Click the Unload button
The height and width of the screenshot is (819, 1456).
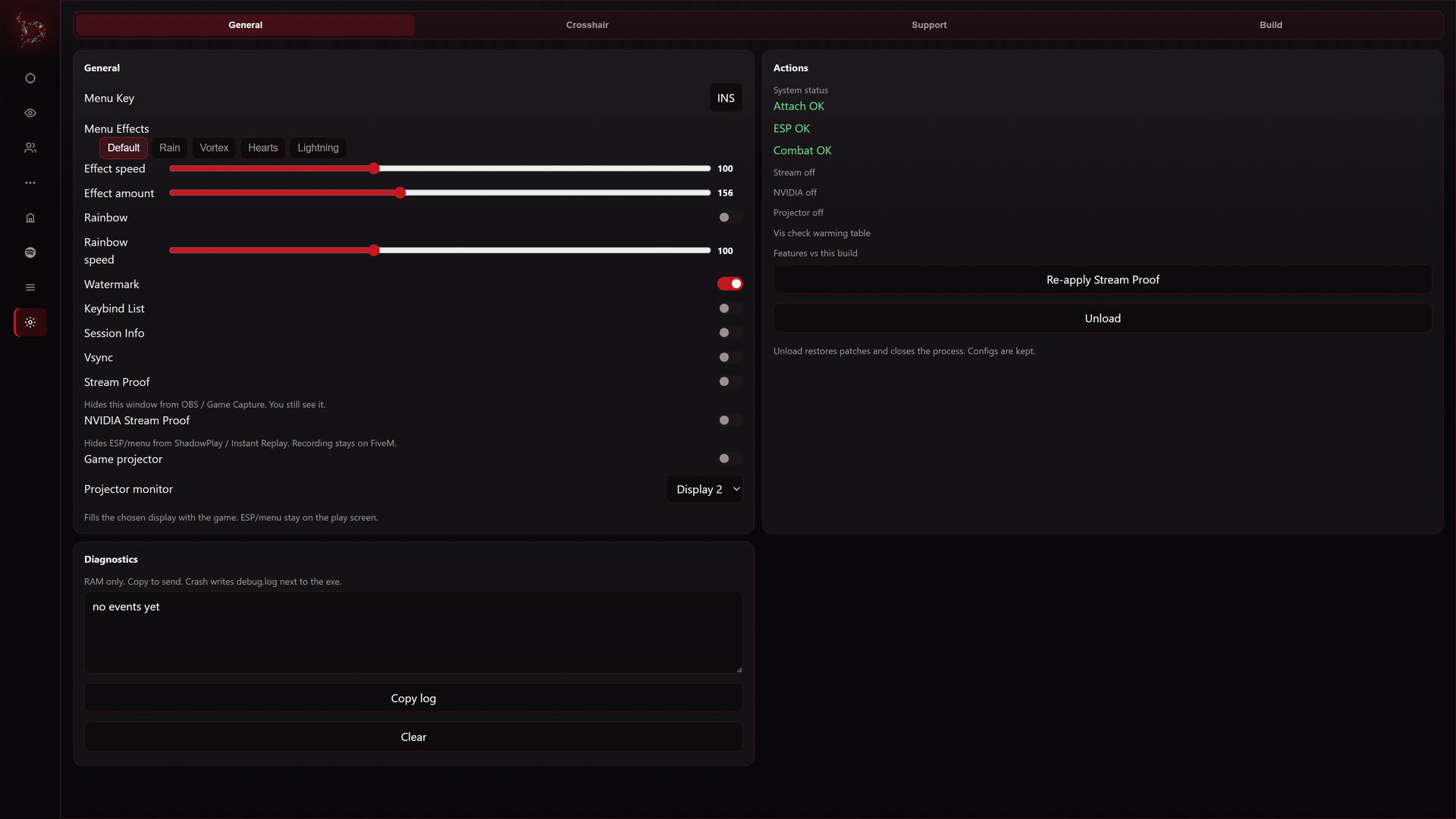pyautogui.click(x=1103, y=318)
